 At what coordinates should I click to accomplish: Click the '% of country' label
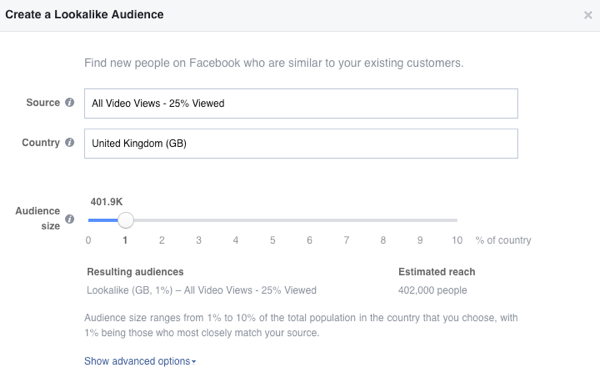(x=503, y=240)
